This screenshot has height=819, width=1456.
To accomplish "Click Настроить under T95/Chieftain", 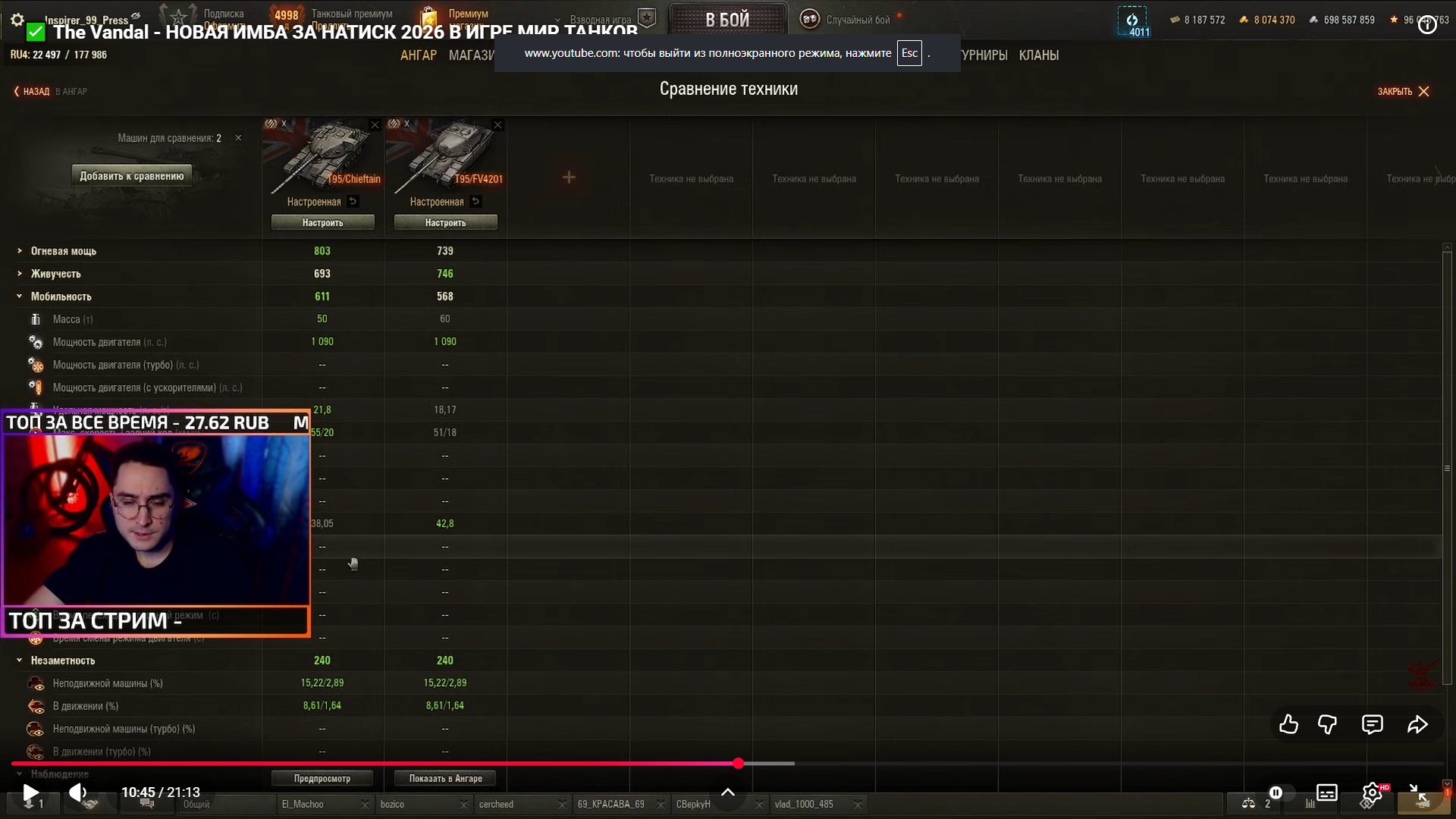I will pyautogui.click(x=322, y=223).
